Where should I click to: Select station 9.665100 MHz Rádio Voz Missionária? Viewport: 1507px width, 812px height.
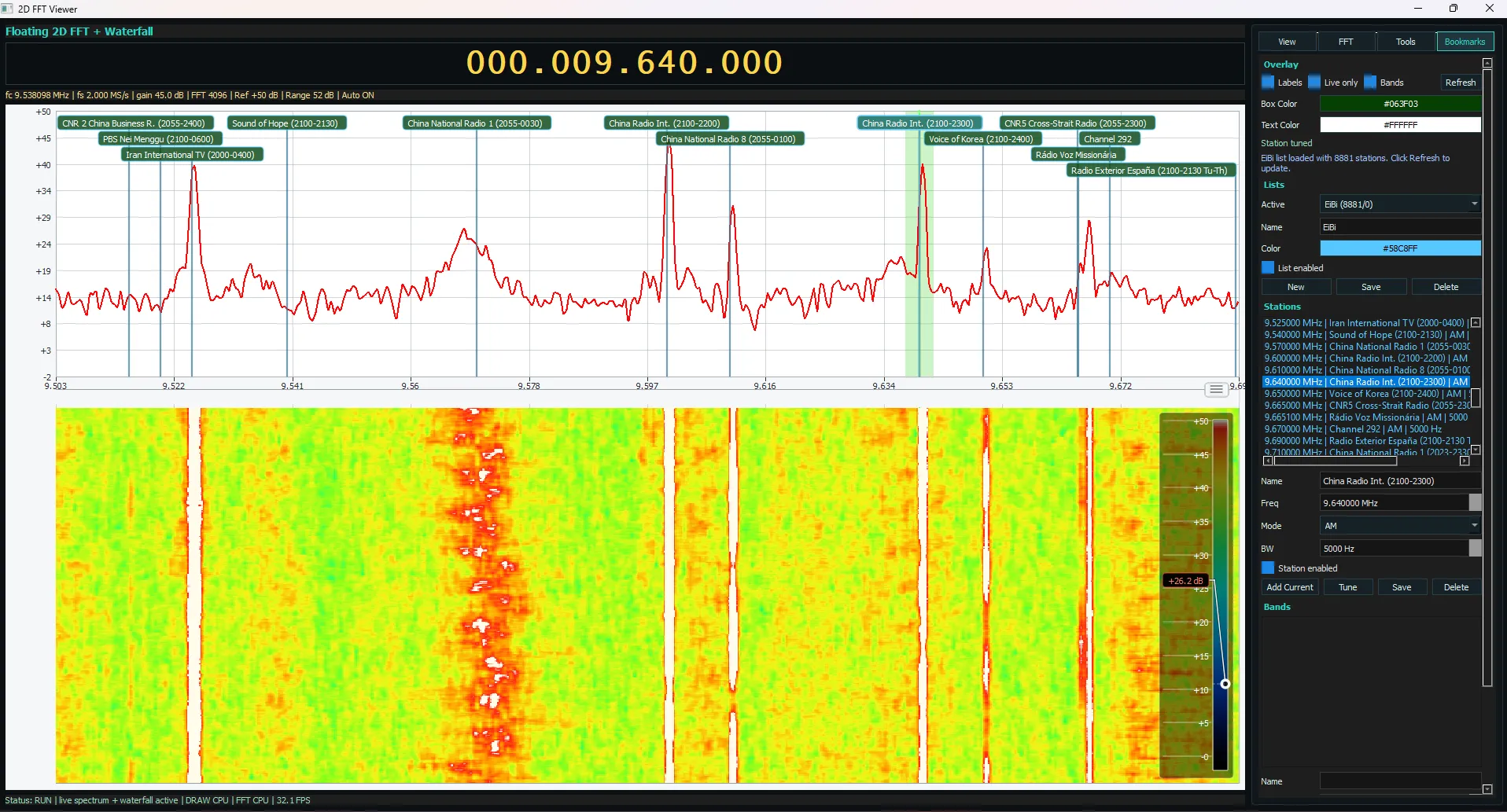click(1365, 417)
